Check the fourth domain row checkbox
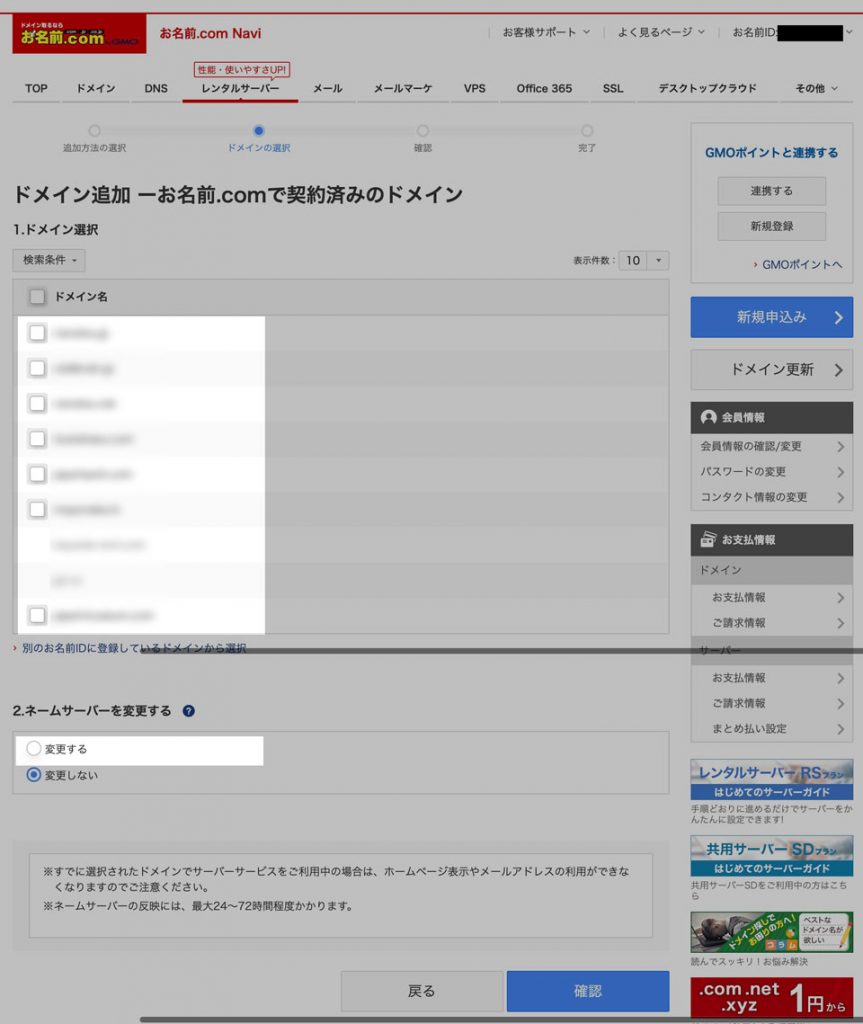The height and width of the screenshot is (1024, 863). tap(37, 439)
